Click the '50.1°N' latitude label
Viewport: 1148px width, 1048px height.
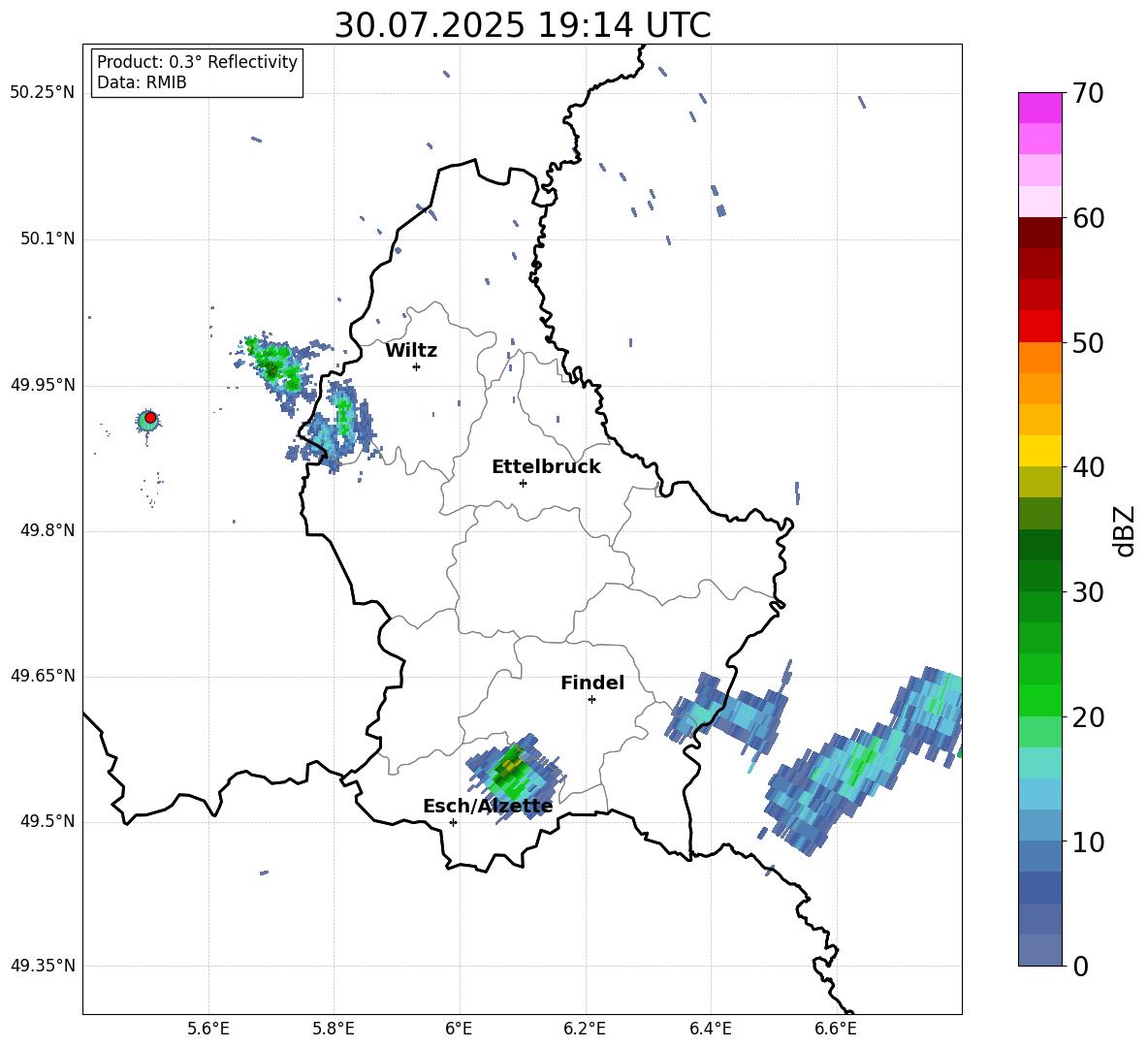click(x=48, y=238)
